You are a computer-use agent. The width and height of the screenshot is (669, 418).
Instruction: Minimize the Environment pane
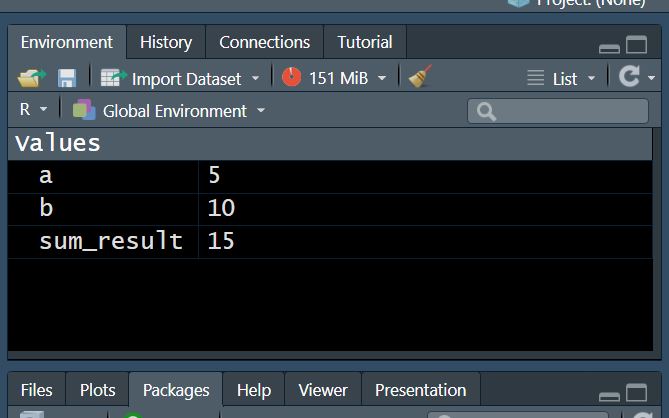[609, 48]
